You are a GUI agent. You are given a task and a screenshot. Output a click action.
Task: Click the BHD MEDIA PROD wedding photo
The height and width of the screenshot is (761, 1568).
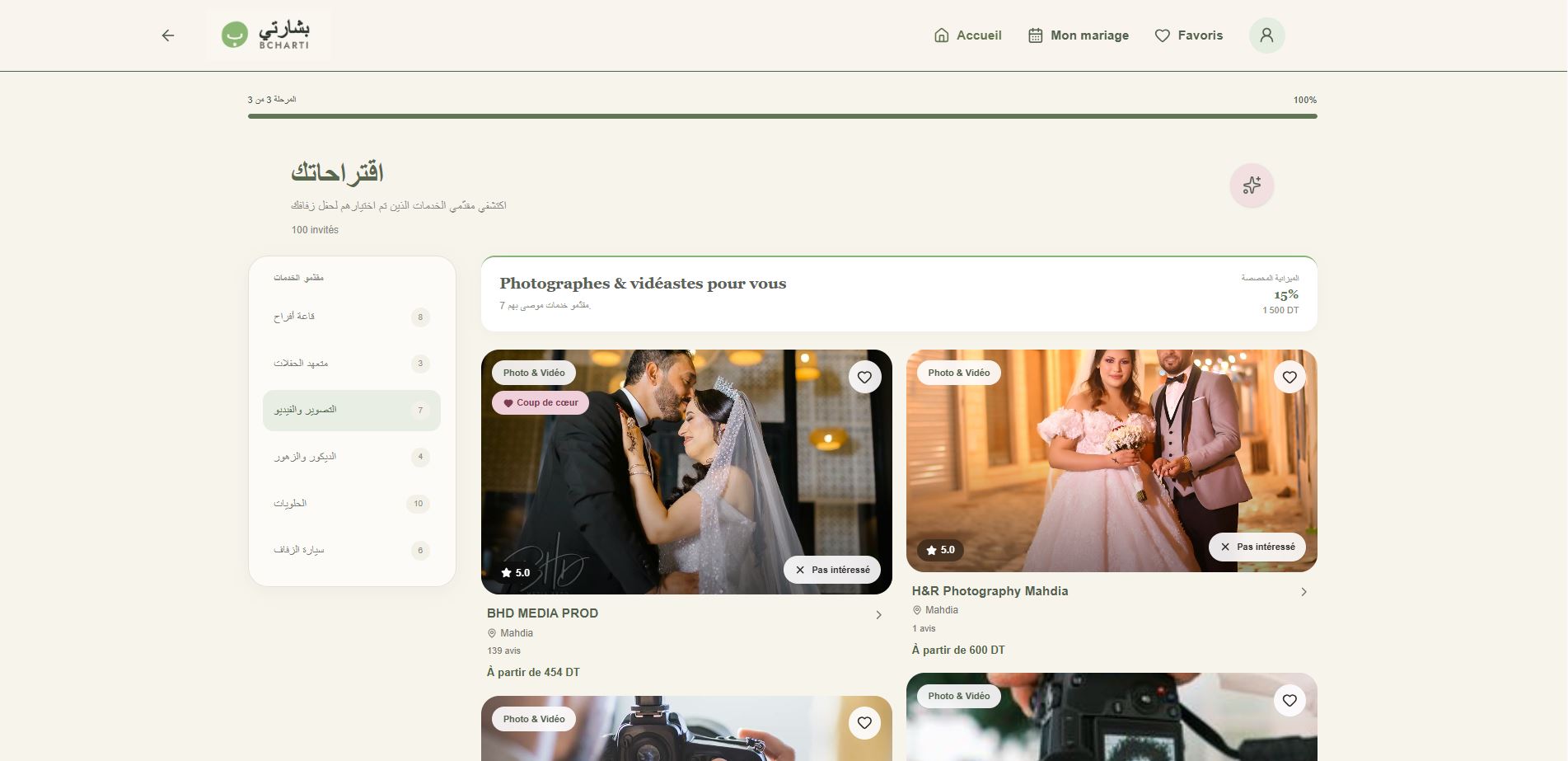pyautogui.click(x=686, y=472)
